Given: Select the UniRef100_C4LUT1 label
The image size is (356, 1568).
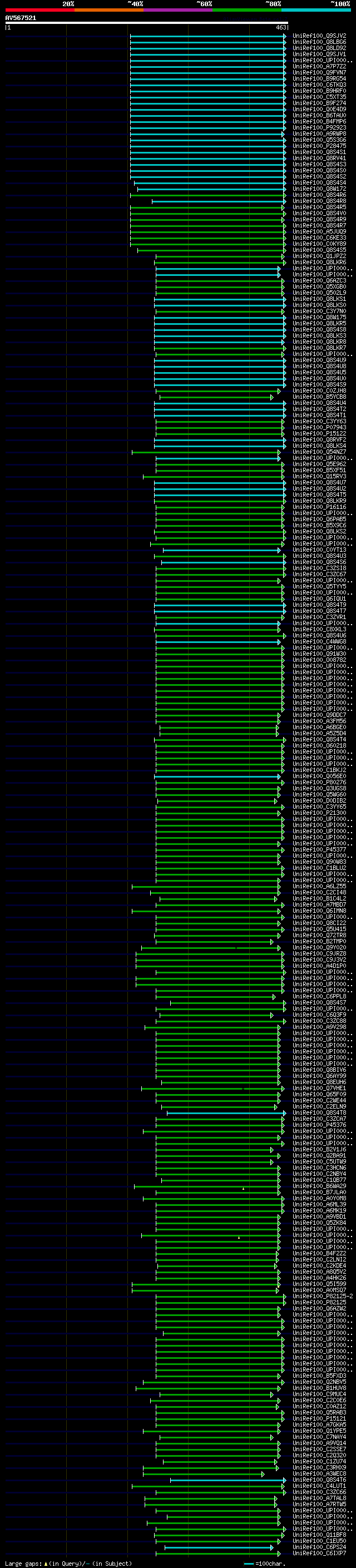Looking at the screenshot, I should (319, 1486).
